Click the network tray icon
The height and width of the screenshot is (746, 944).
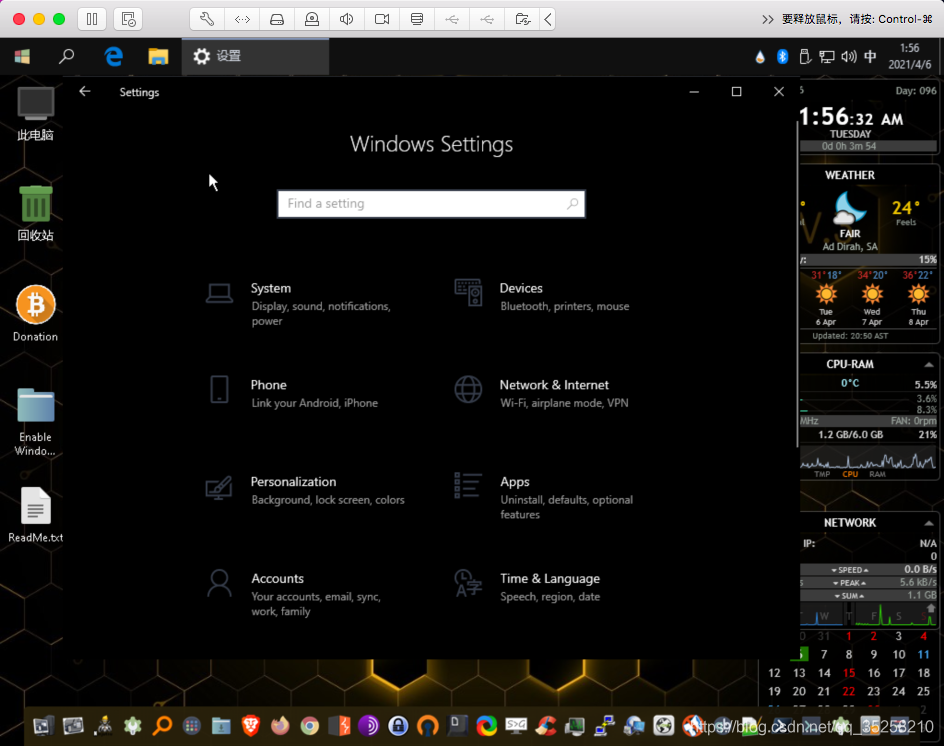point(827,57)
